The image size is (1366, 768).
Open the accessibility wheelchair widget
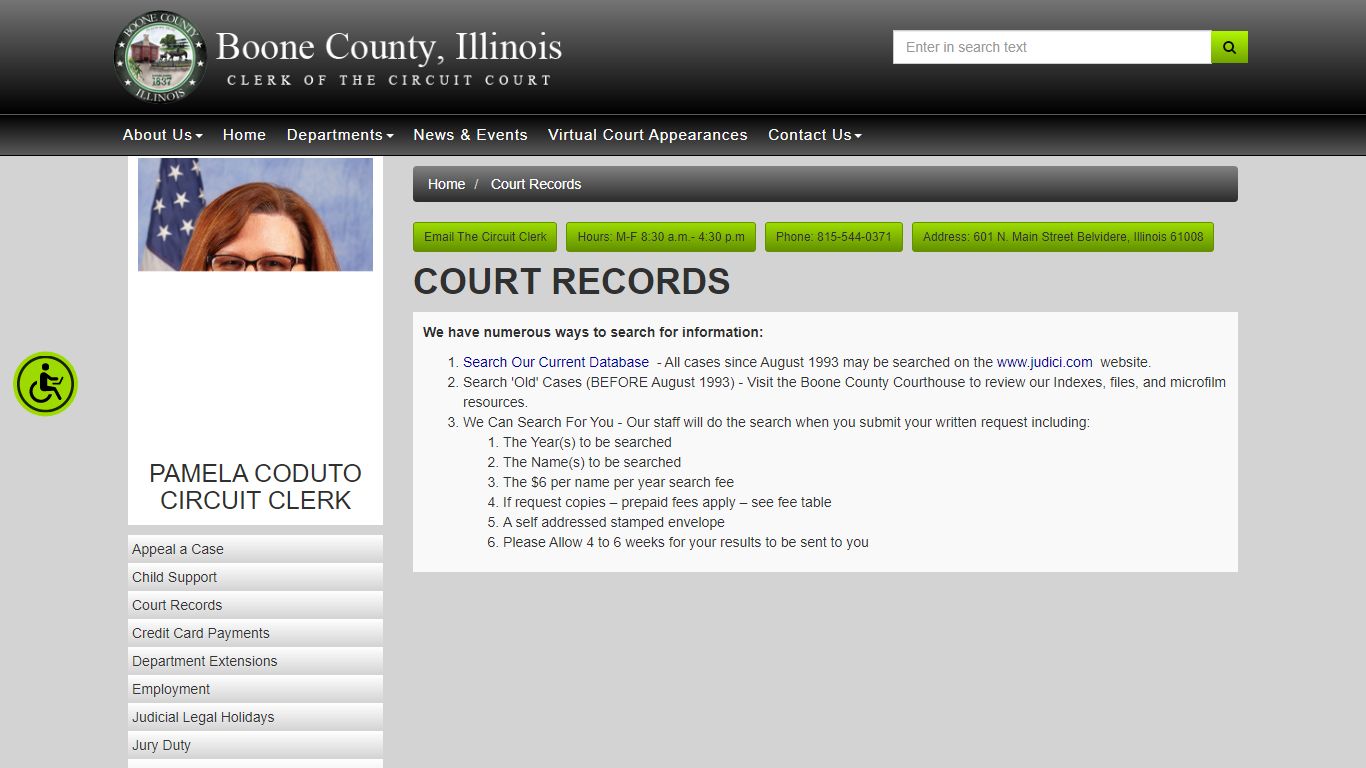[45, 384]
